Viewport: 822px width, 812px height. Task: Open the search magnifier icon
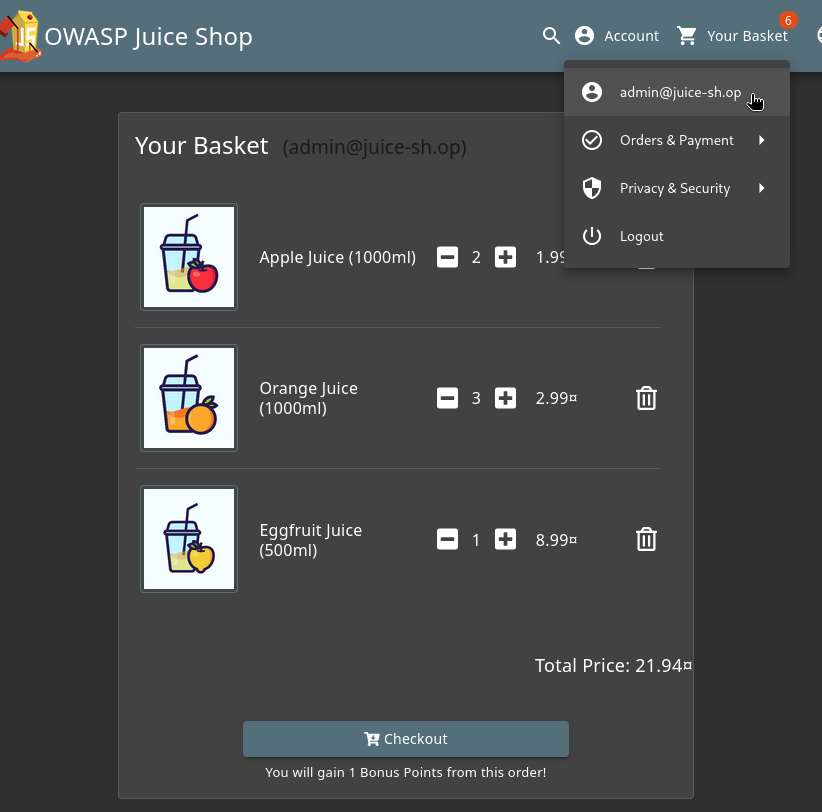click(551, 36)
